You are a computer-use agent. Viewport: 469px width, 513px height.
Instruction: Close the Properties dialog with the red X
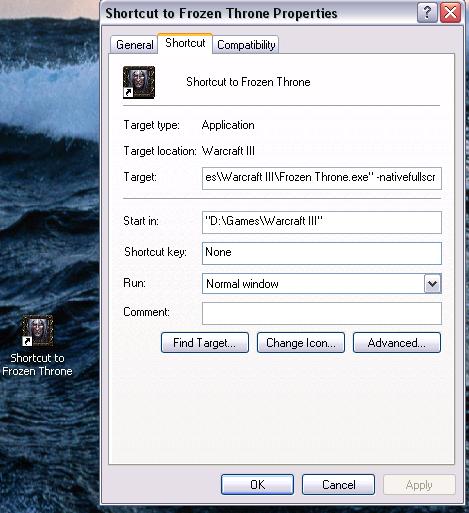tap(450, 13)
